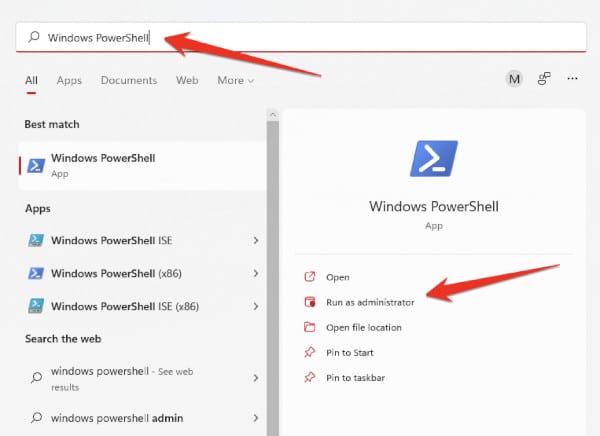Click the search icon beside 'windows powershell' web result
This screenshot has height=436, width=600.
[x=36, y=377]
